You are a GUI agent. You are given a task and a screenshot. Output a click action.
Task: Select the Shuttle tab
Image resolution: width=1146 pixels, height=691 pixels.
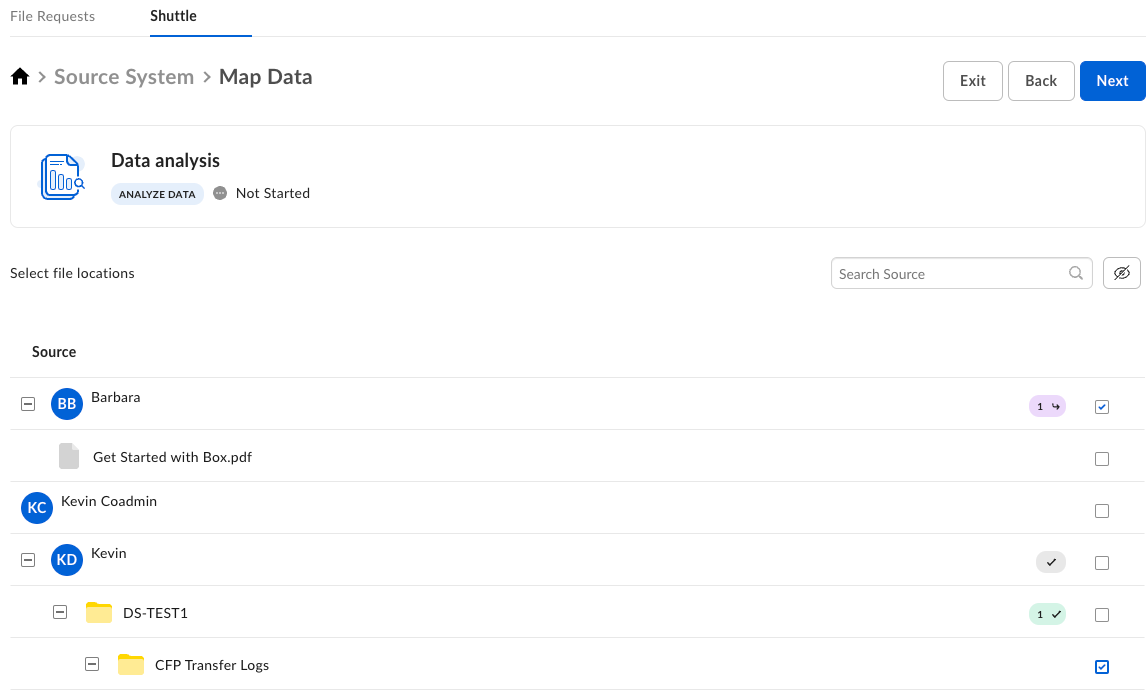[173, 16]
